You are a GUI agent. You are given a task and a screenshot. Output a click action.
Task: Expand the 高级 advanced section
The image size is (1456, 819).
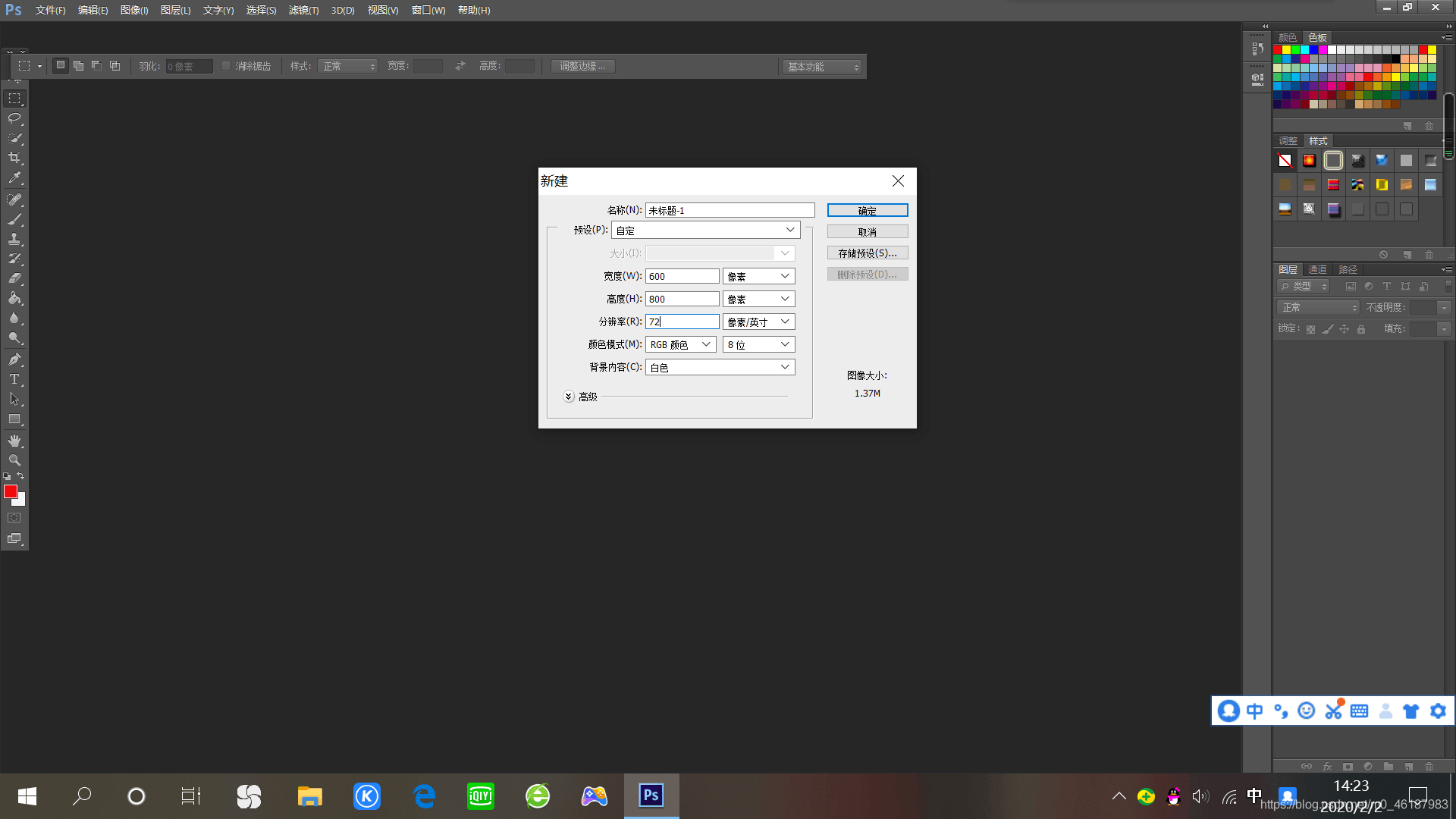click(569, 397)
